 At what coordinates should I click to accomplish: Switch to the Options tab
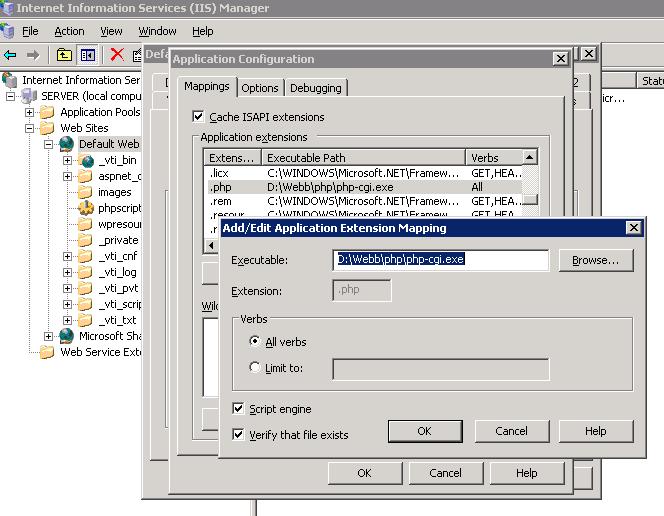260,88
